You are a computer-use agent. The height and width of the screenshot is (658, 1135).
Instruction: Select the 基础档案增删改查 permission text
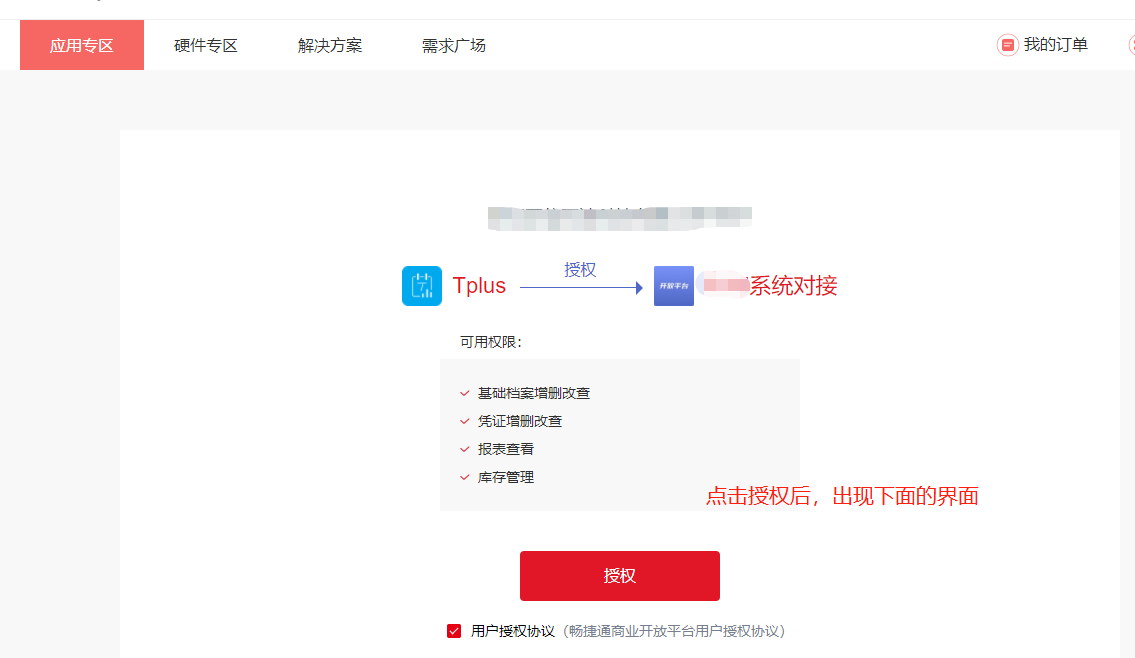533,393
